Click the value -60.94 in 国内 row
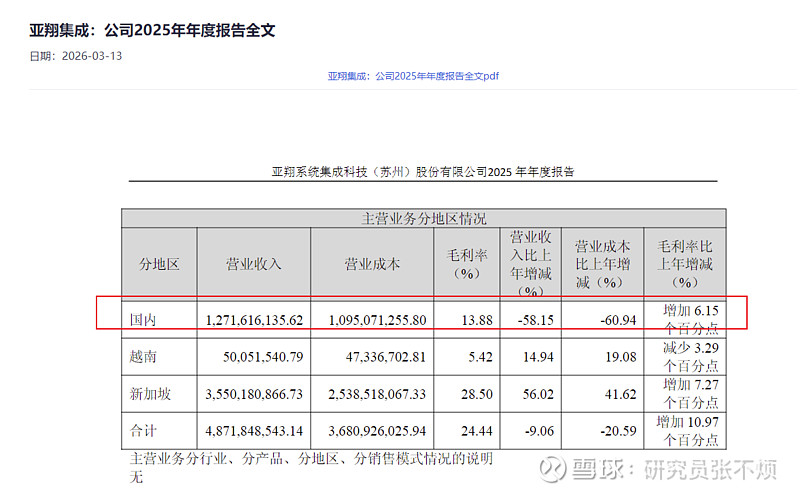This screenshot has width=800, height=494. pyautogui.click(x=618, y=320)
